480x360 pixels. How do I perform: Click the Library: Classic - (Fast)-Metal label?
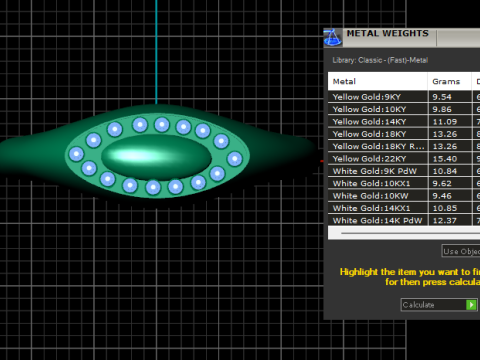[380, 60]
